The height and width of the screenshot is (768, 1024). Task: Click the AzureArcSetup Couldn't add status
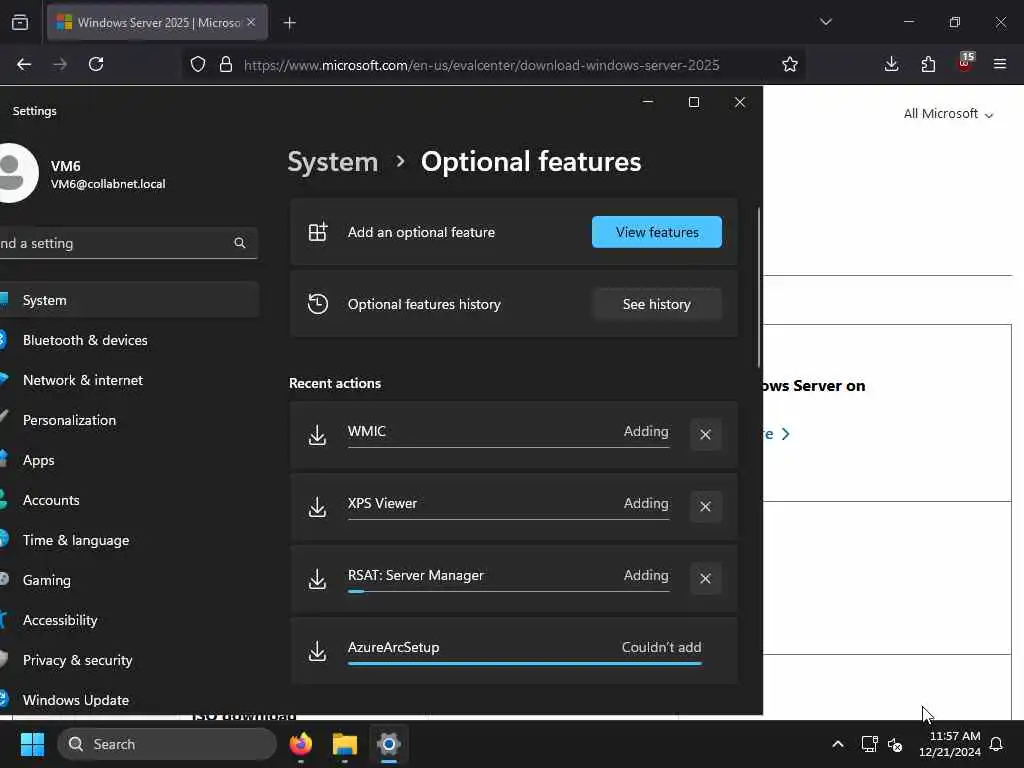coord(661,647)
